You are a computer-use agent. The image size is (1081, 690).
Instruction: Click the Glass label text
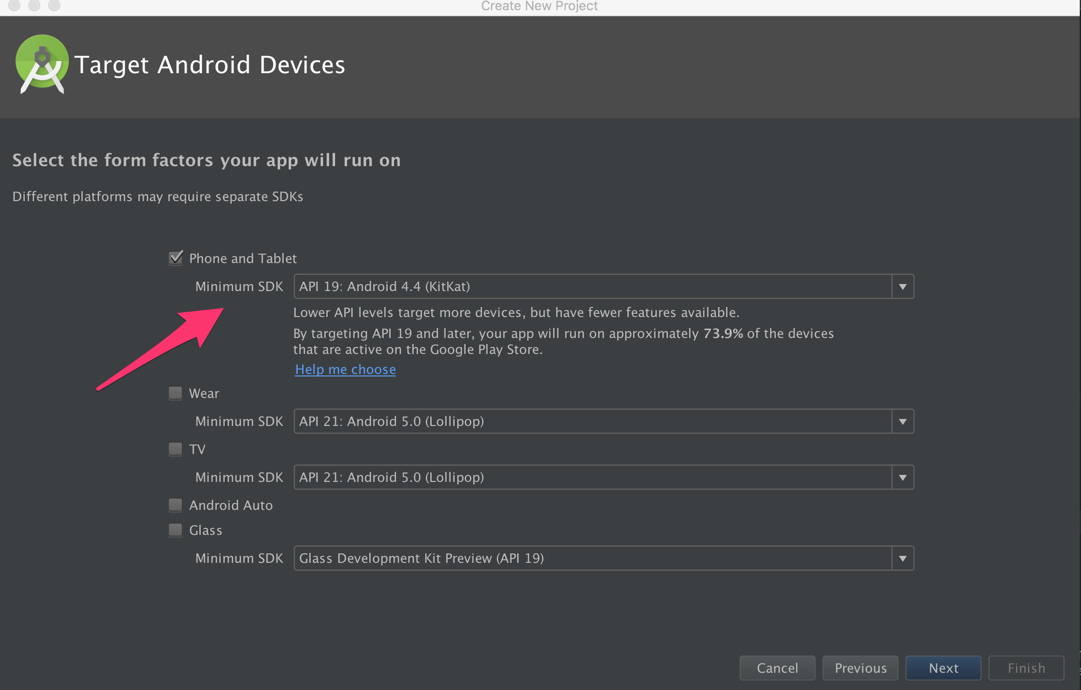click(205, 530)
